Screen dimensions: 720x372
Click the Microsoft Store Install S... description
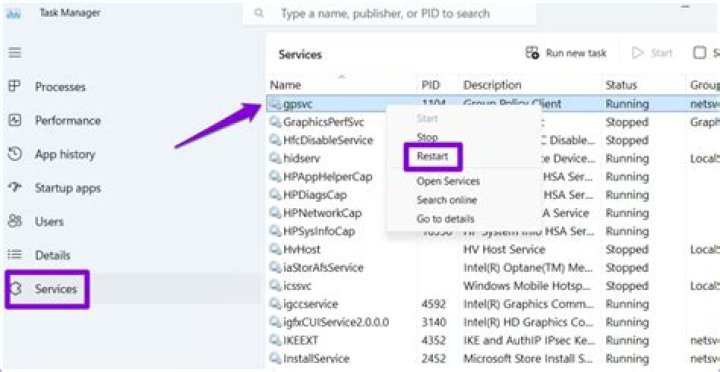click(529, 359)
